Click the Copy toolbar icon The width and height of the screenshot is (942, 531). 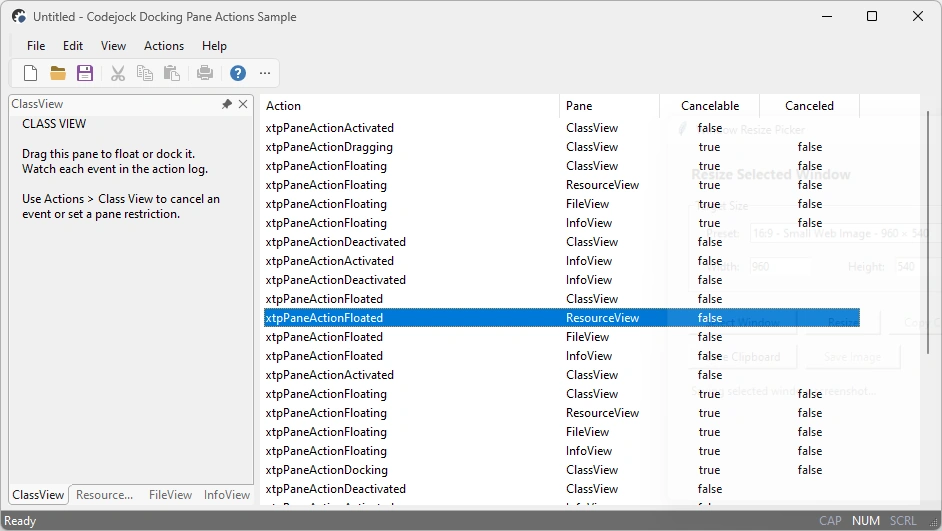145,73
